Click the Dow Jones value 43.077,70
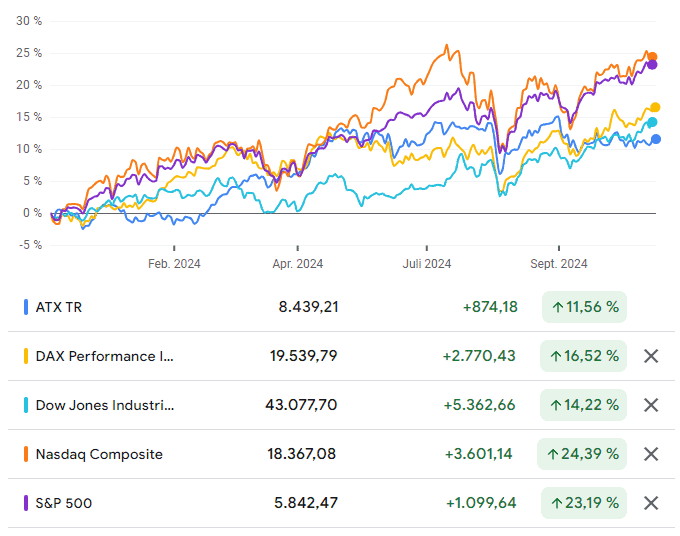The width and height of the screenshot is (680, 536). pos(301,405)
